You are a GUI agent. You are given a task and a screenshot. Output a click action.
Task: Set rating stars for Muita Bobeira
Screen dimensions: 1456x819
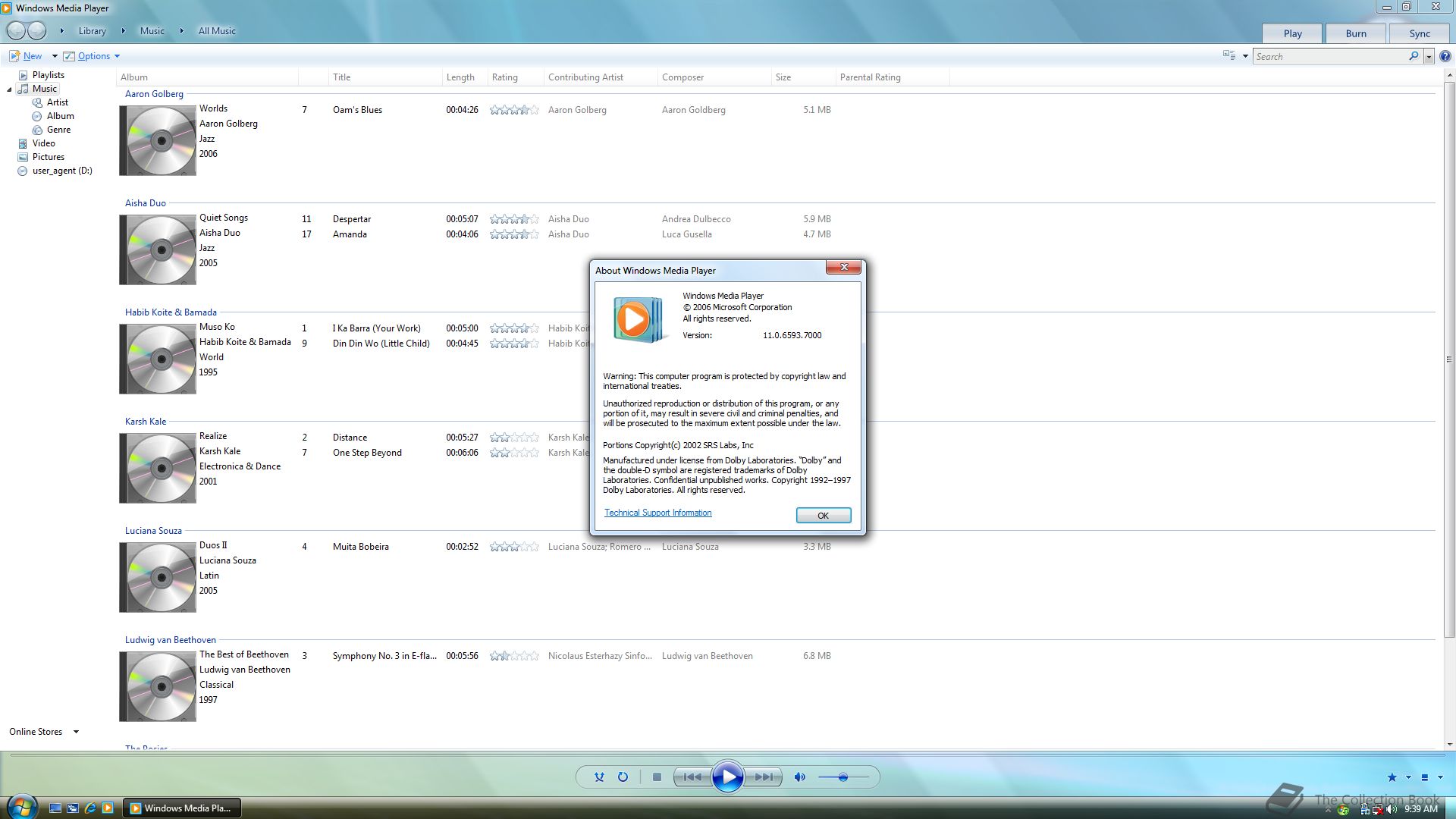[x=514, y=547]
